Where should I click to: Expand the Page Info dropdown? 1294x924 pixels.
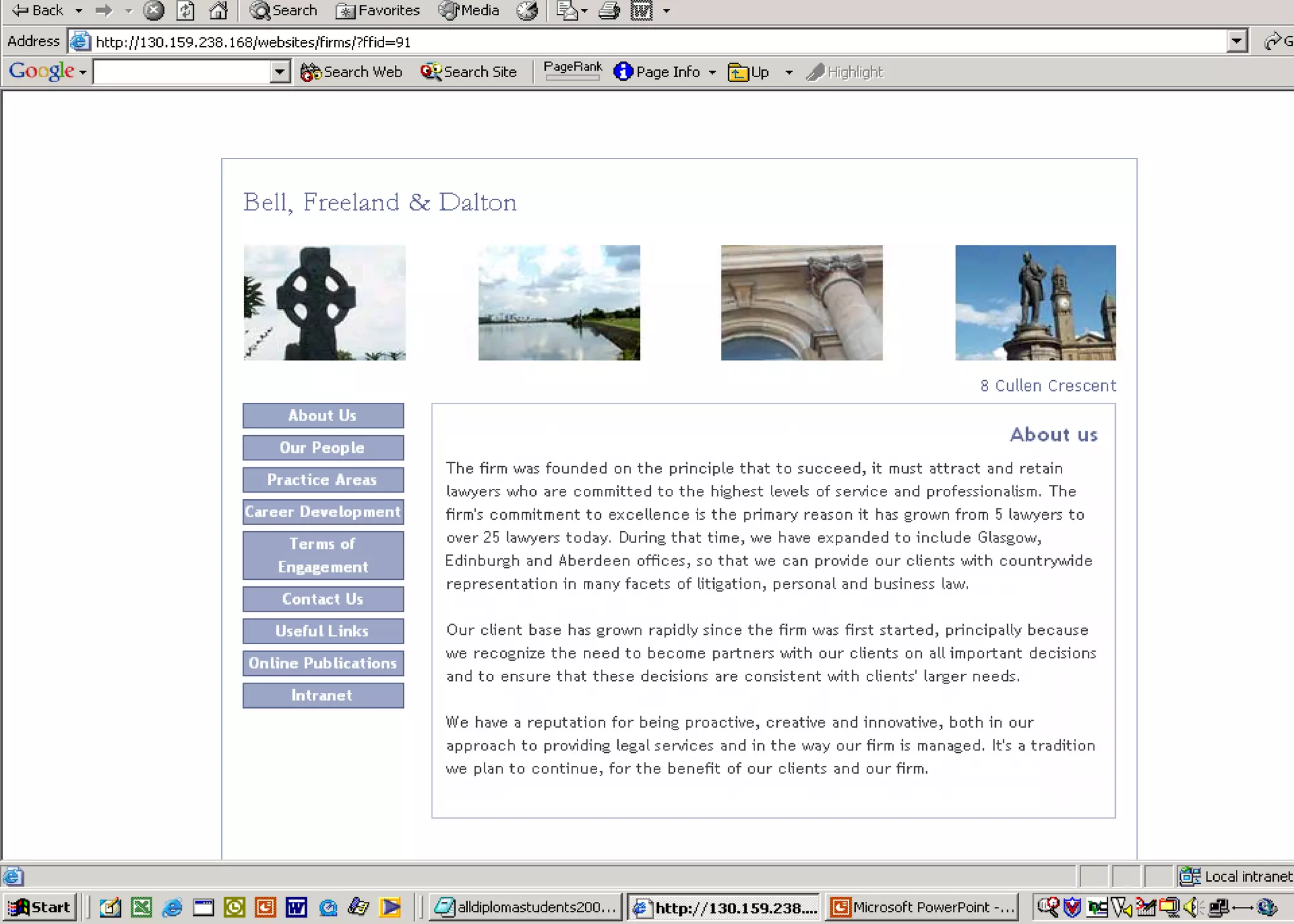pyautogui.click(x=712, y=73)
